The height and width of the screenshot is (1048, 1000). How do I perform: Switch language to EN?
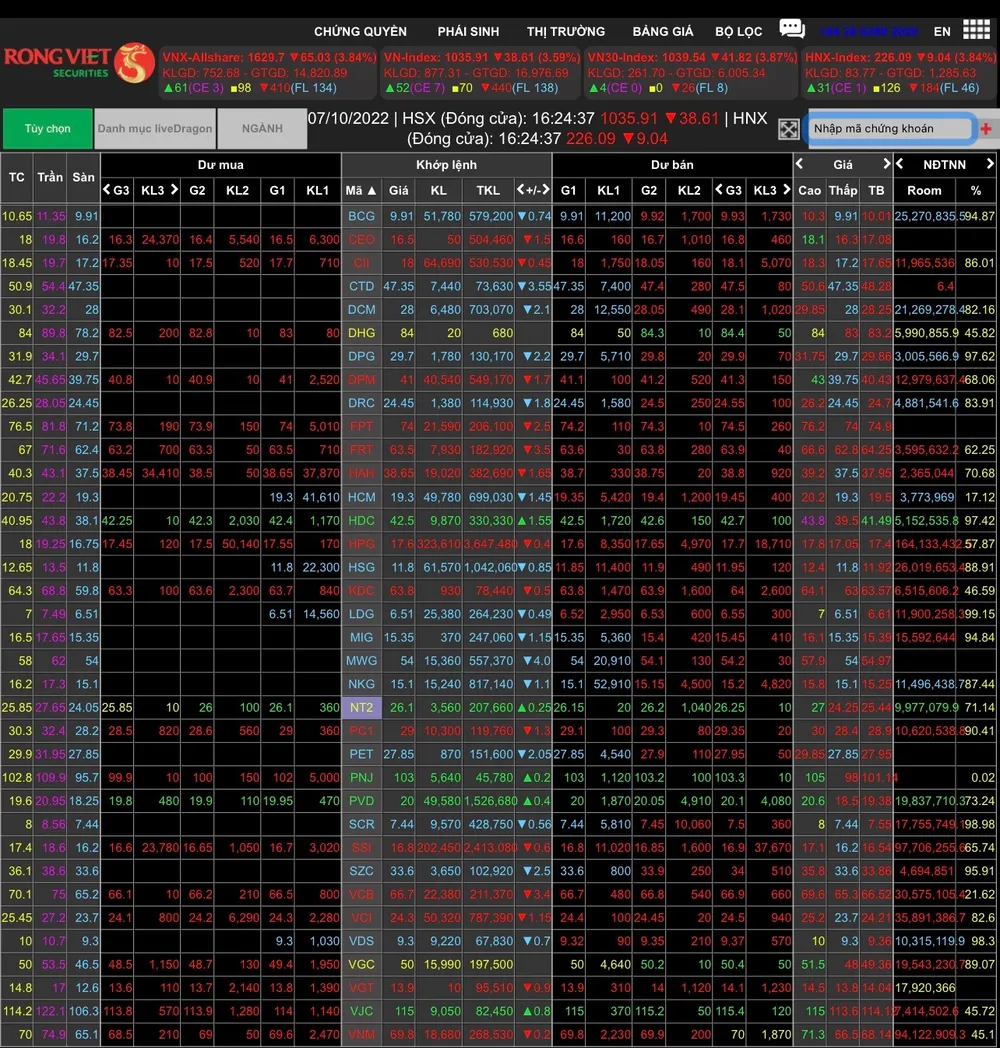(x=942, y=31)
